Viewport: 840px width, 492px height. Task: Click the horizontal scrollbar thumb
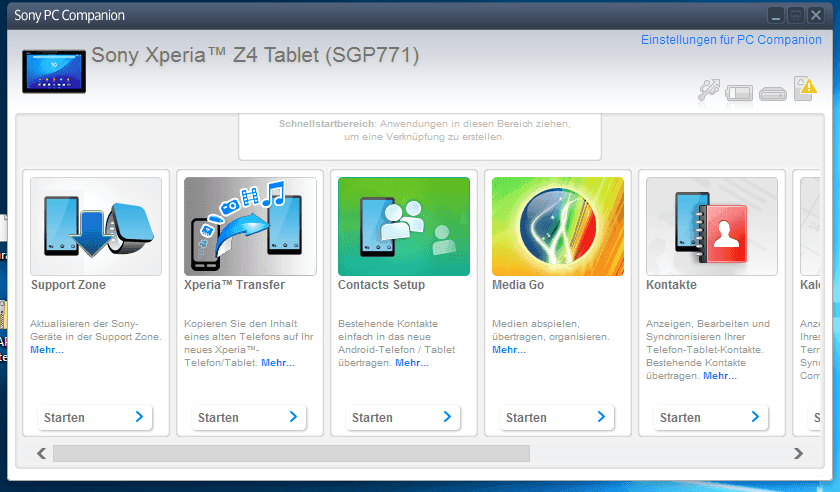(x=291, y=453)
